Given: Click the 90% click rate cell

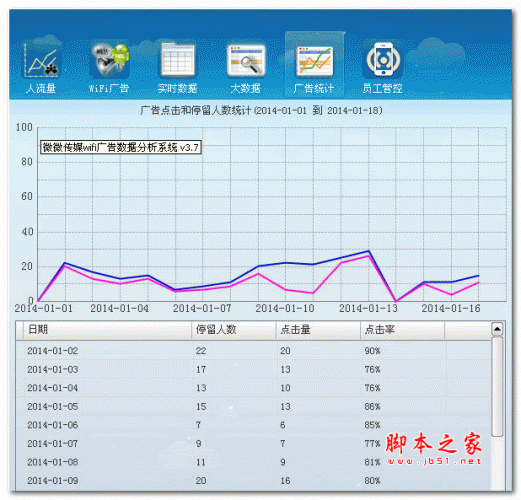Looking at the screenshot, I should [x=372, y=351].
